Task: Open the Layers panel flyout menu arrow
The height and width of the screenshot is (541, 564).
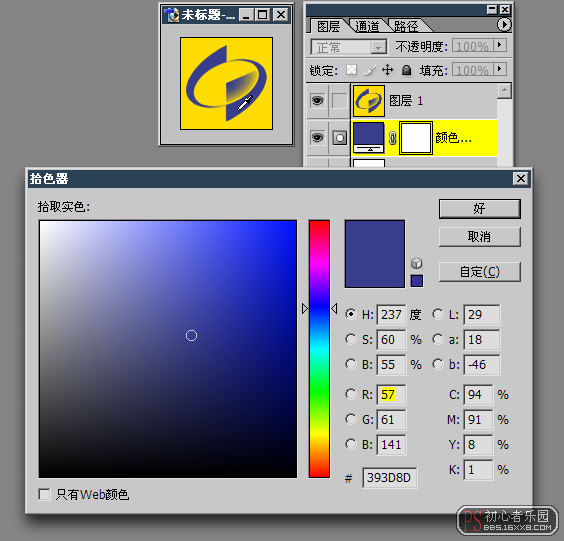Action: (504, 25)
